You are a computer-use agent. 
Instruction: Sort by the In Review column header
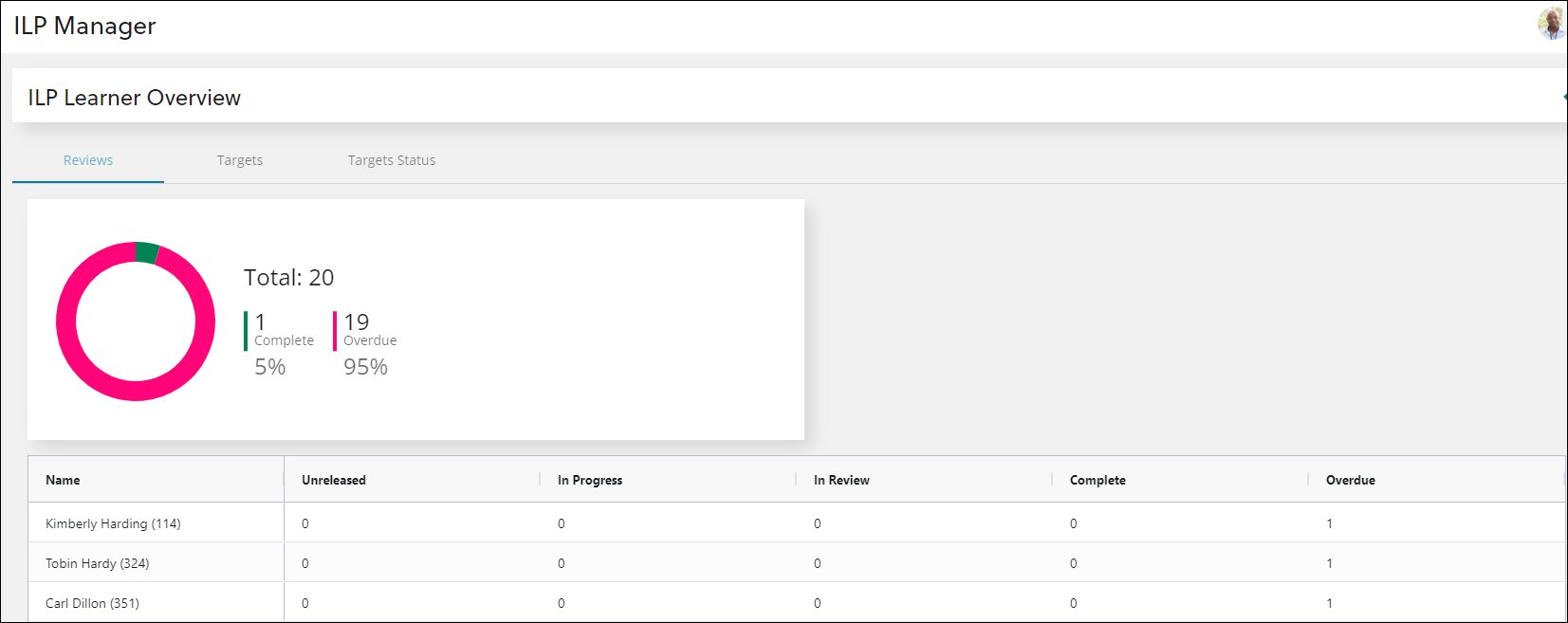point(841,480)
